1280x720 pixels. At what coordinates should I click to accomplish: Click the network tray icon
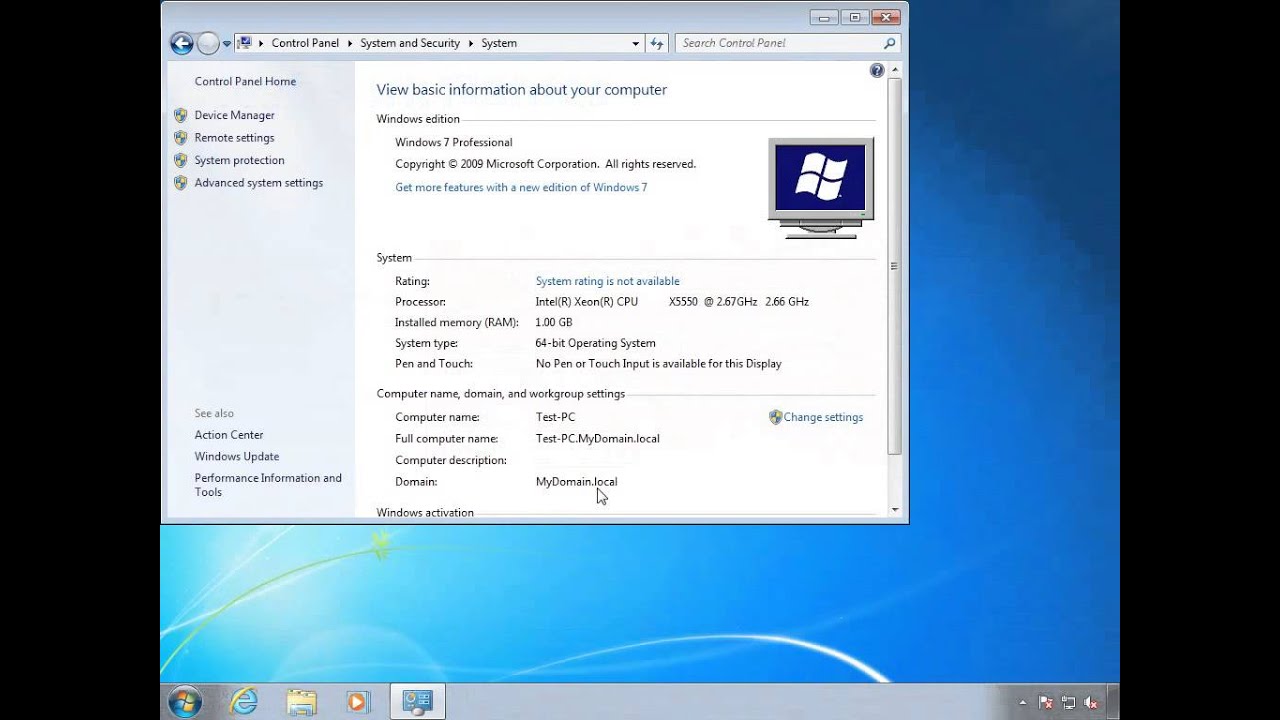coord(1069,703)
